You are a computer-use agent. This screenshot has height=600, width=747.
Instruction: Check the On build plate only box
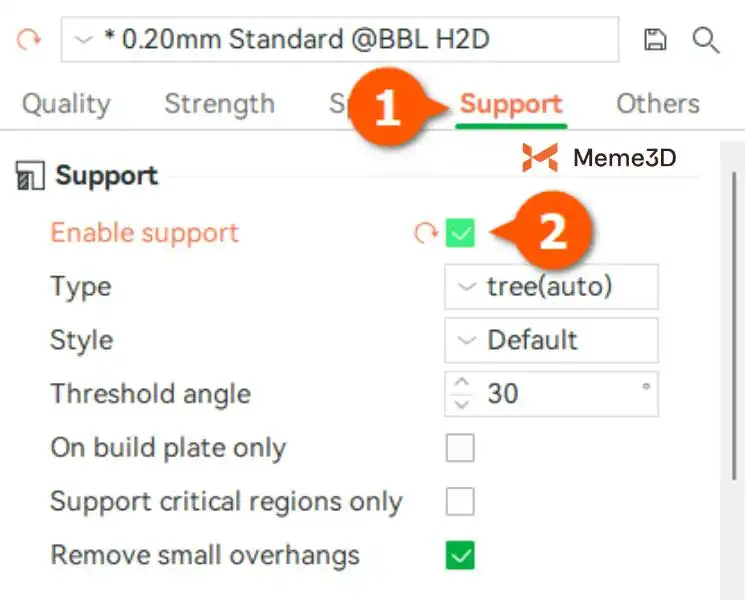pos(460,448)
